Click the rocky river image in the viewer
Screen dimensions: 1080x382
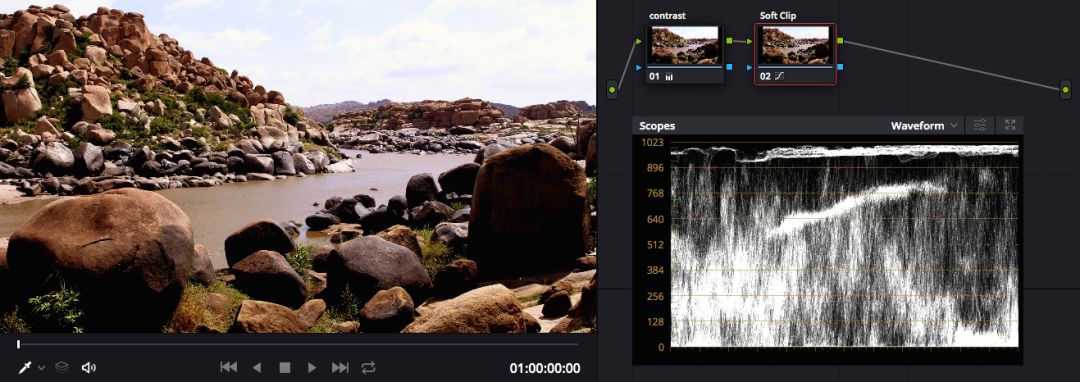[x=298, y=167]
